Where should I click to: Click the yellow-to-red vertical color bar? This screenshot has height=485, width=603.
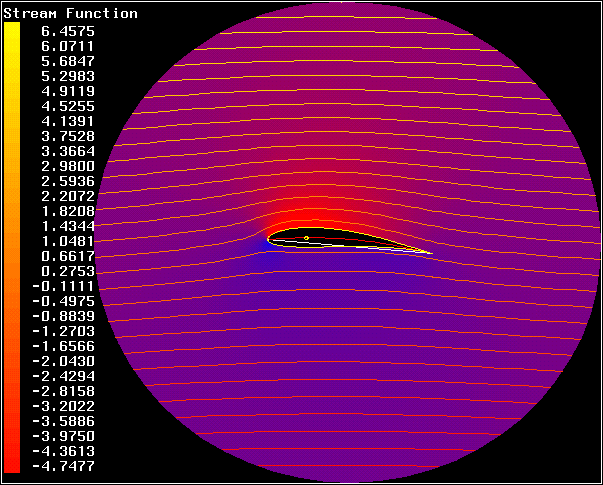click(x=12, y=247)
